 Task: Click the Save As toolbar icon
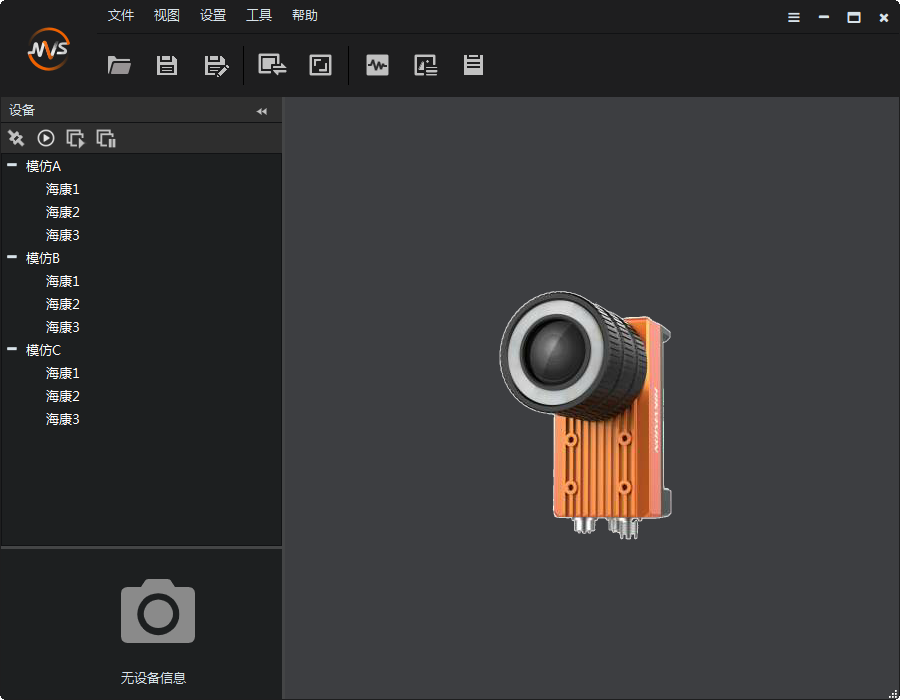click(215, 65)
